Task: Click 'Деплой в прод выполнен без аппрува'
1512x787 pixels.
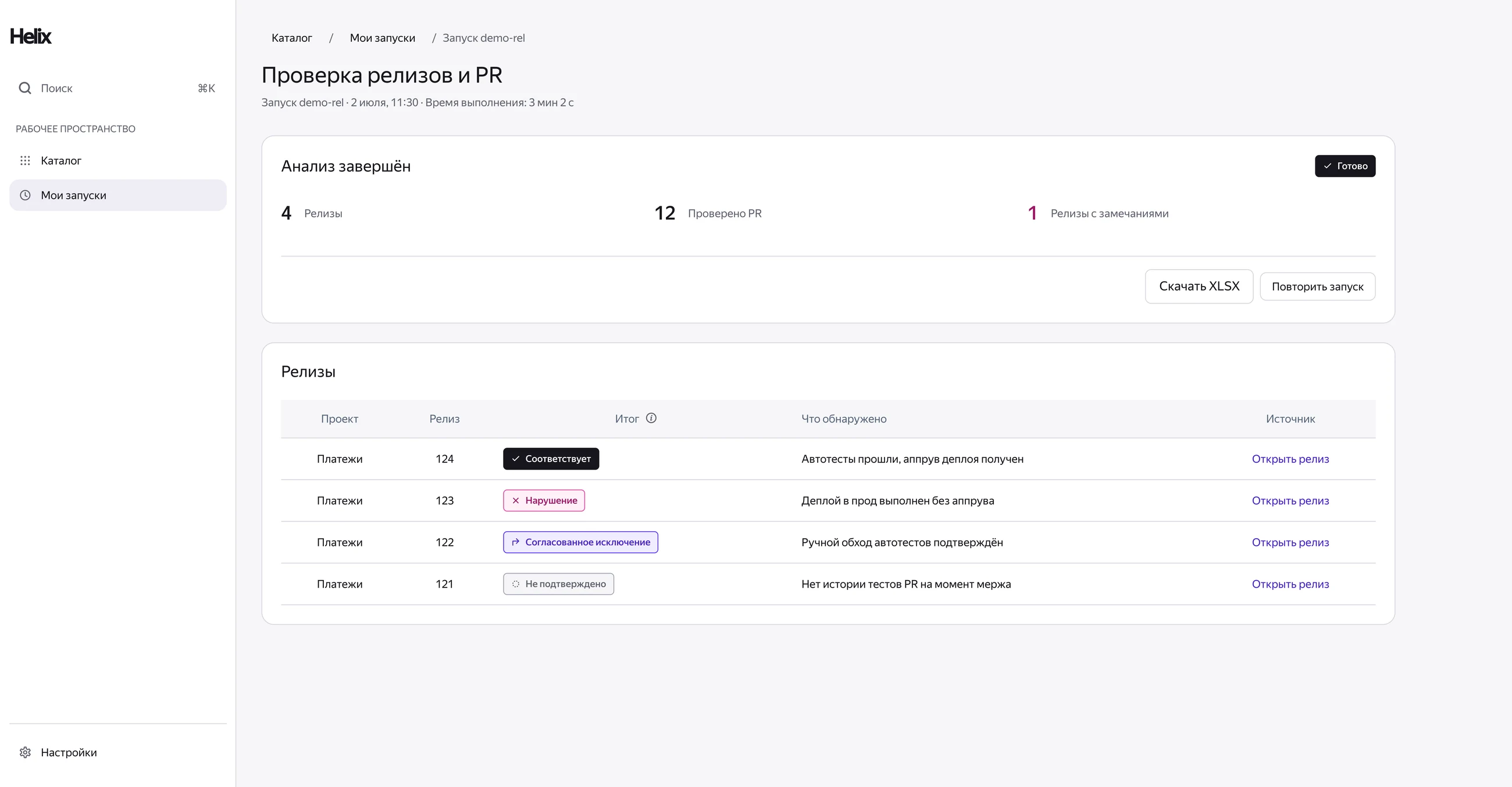Action: point(897,500)
